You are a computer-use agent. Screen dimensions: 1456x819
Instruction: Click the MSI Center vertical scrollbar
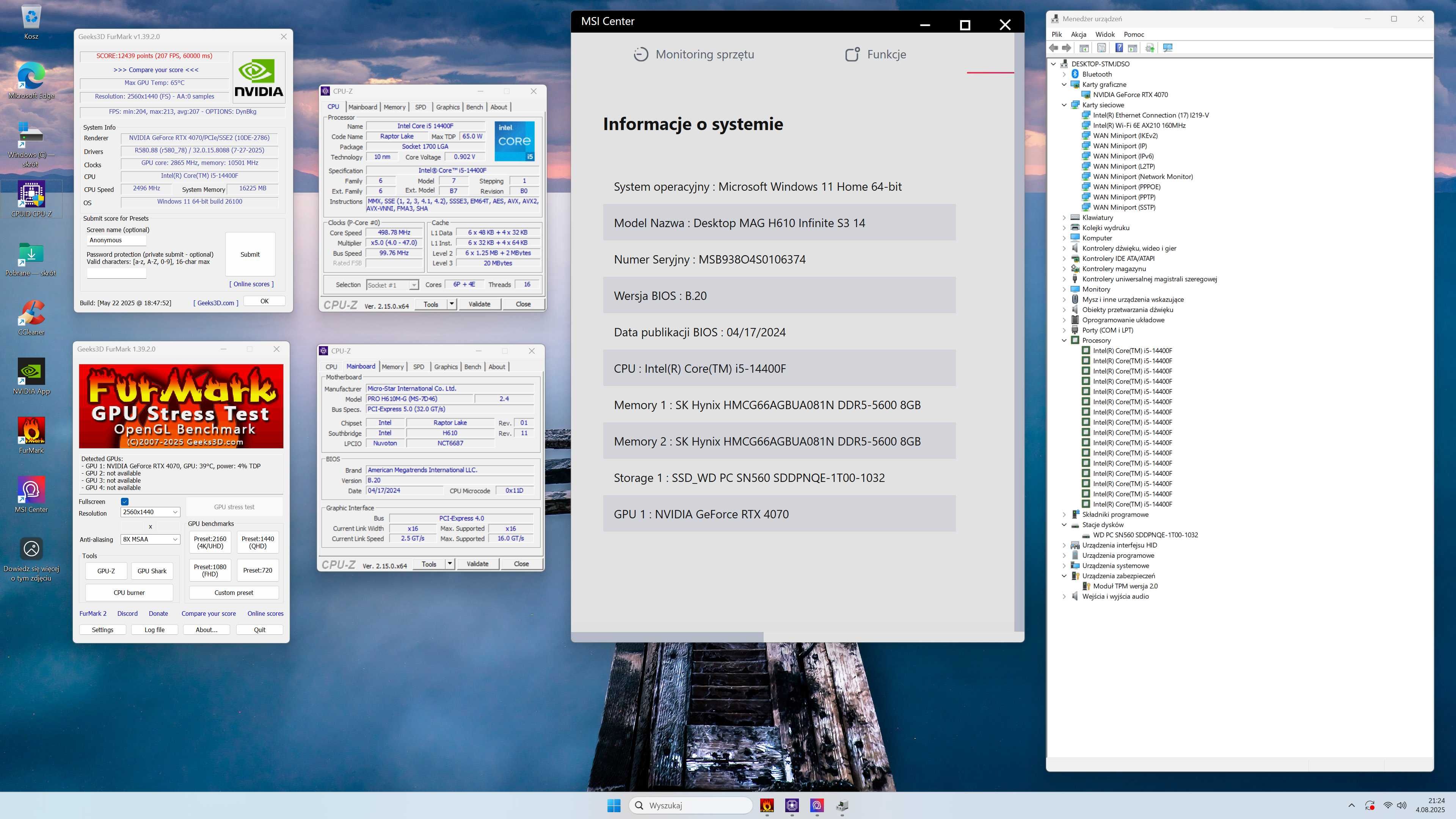1019,333
